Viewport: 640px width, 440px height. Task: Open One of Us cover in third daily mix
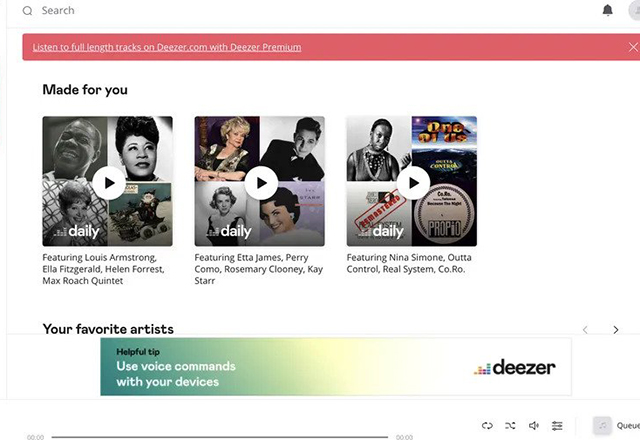[444, 149]
